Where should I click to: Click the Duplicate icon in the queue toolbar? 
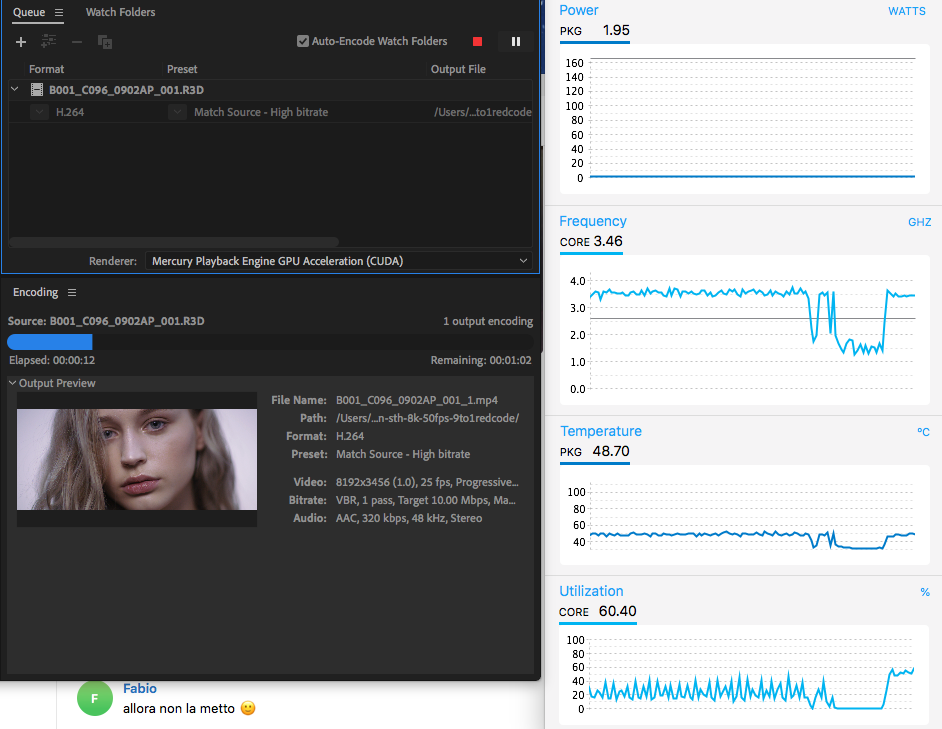pyautogui.click(x=105, y=41)
